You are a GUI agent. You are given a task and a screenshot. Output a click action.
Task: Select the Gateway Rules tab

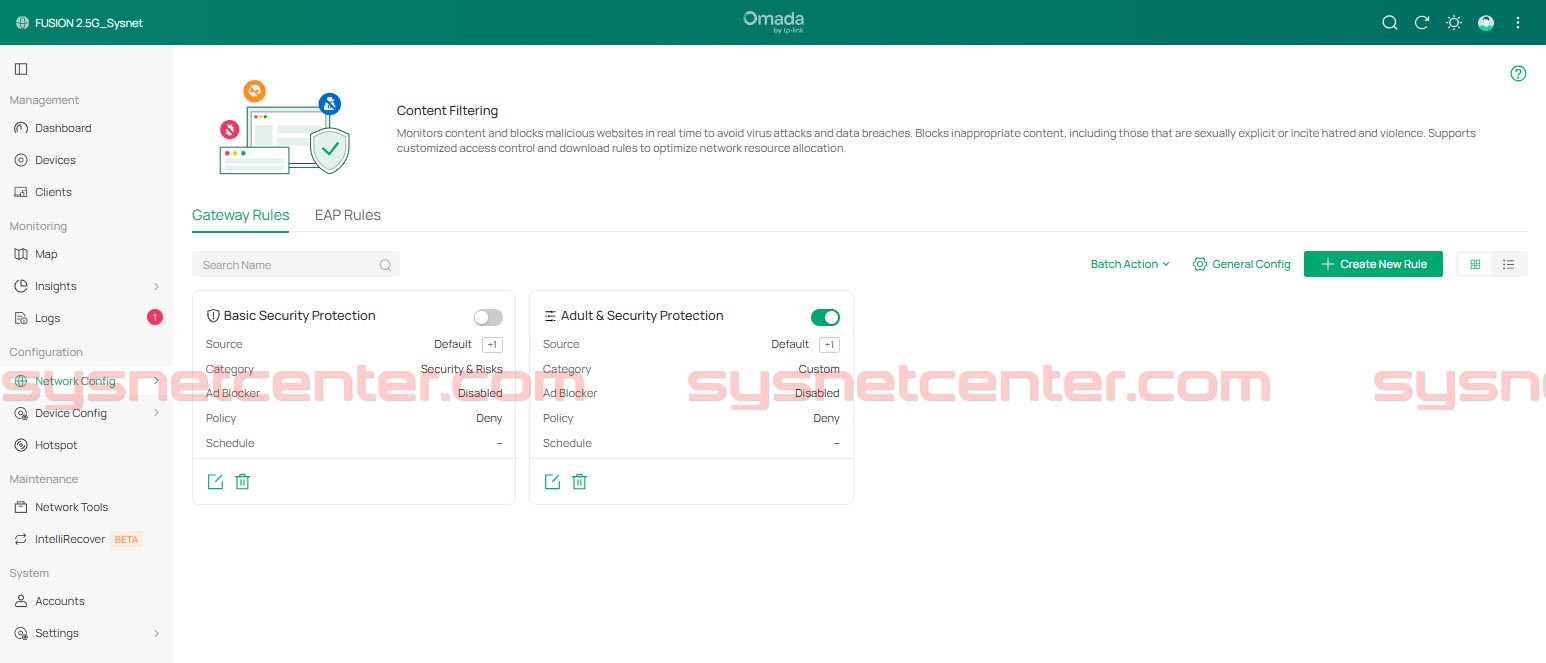[x=240, y=215]
